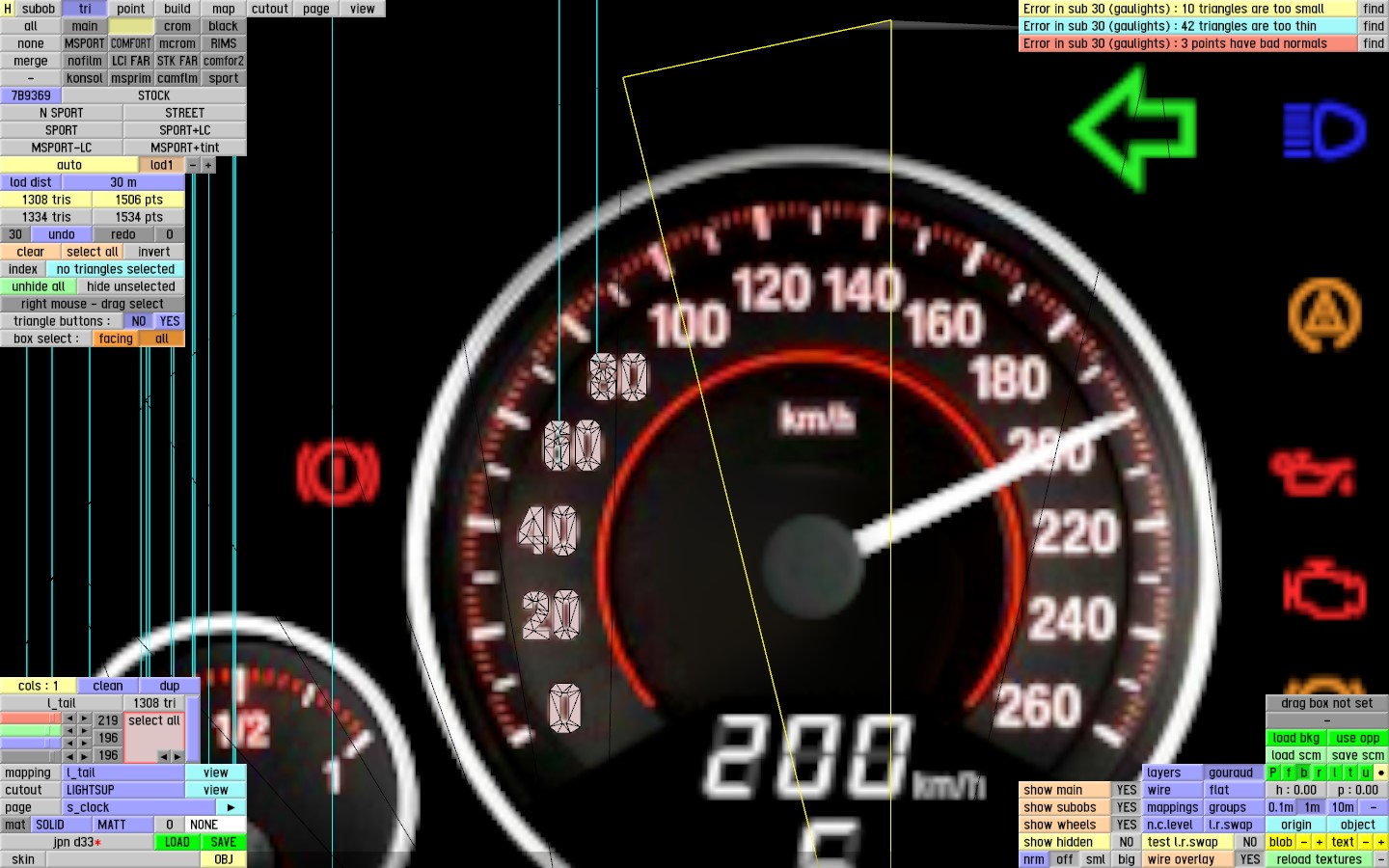The image size is (1389, 868).
Task: Click the invert selection button
Action: tap(154, 252)
